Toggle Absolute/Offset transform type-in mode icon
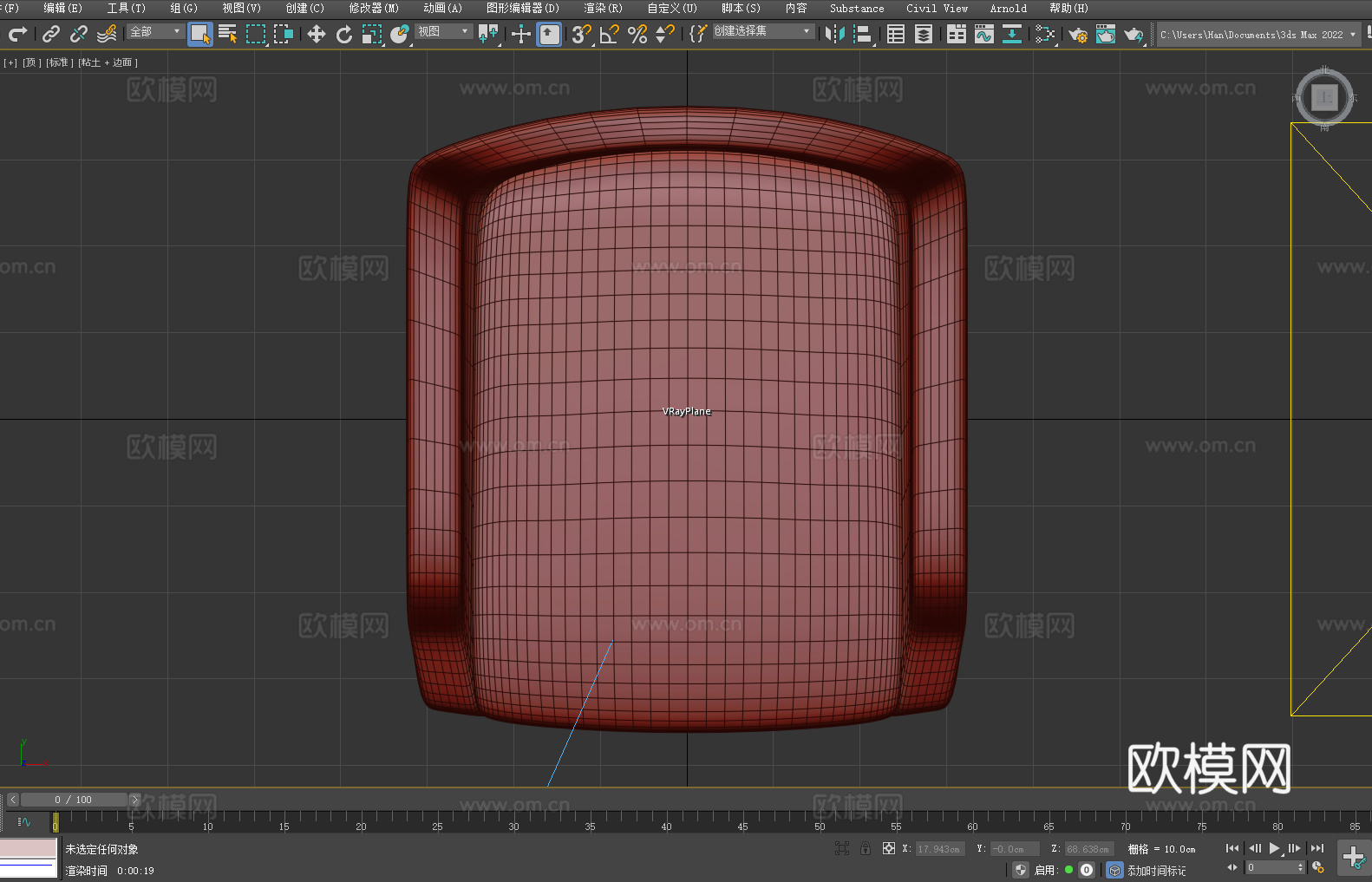The width and height of the screenshot is (1372, 882). coord(889,848)
